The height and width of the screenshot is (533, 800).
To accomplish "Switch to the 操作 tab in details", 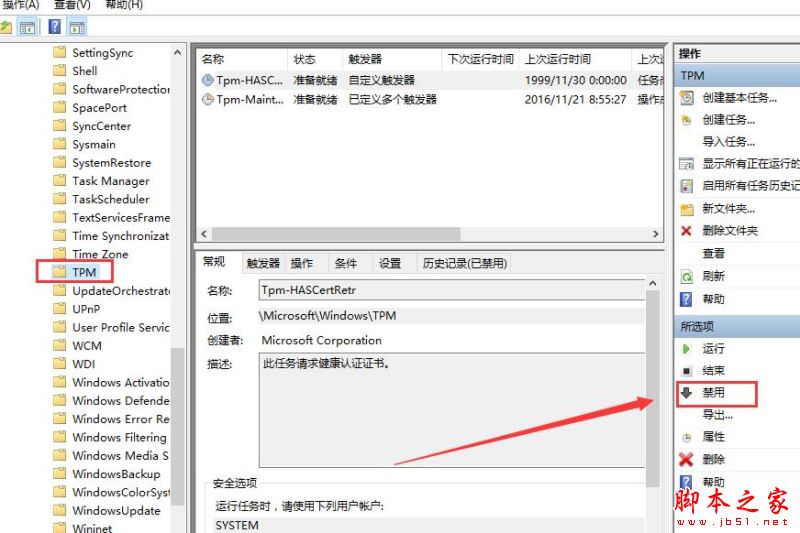I will 302,263.
